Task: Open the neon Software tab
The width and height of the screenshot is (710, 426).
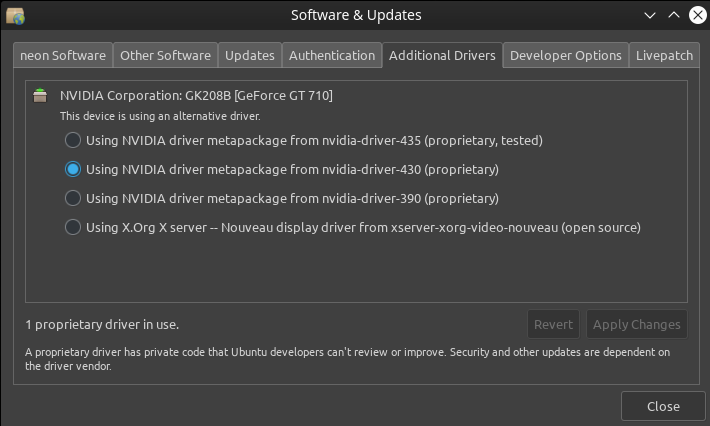Action: point(63,55)
